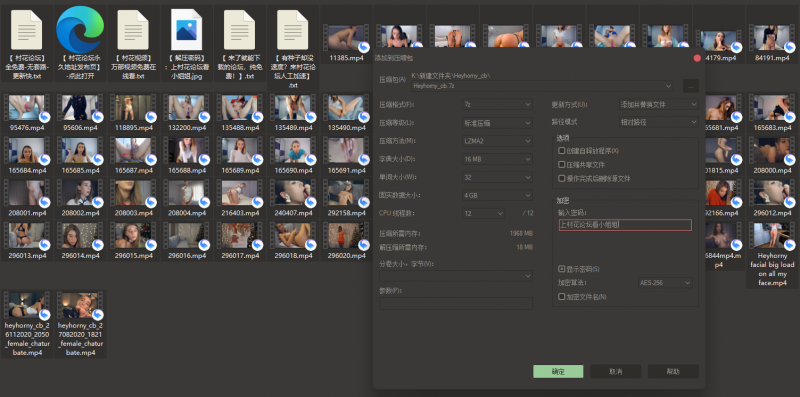Select heyhorny_cb_27082020_1821 mp4 file
Viewport: 800px width, 397px height.
tap(80, 324)
